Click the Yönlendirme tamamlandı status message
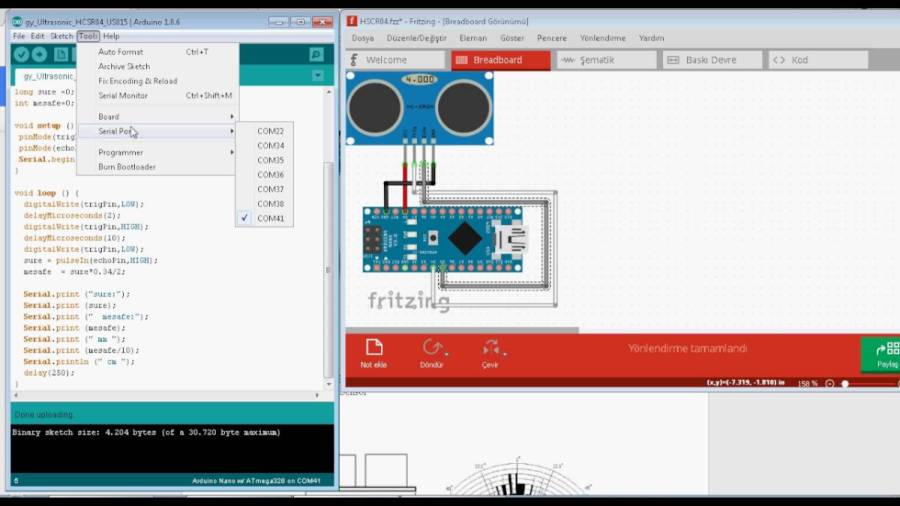The width and height of the screenshot is (900, 506). pyautogui.click(x=687, y=348)
